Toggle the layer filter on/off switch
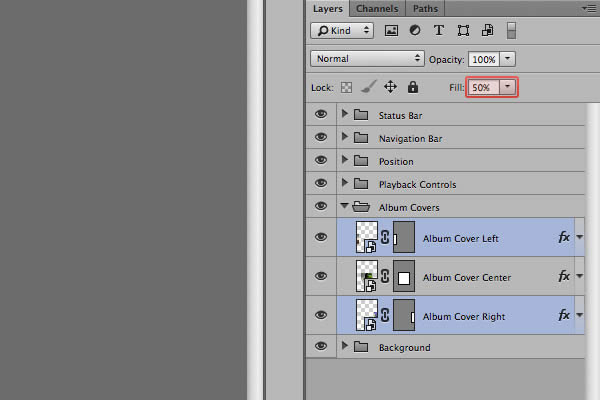Viewport: 600px width, 400px height. [x=512, y=31]
